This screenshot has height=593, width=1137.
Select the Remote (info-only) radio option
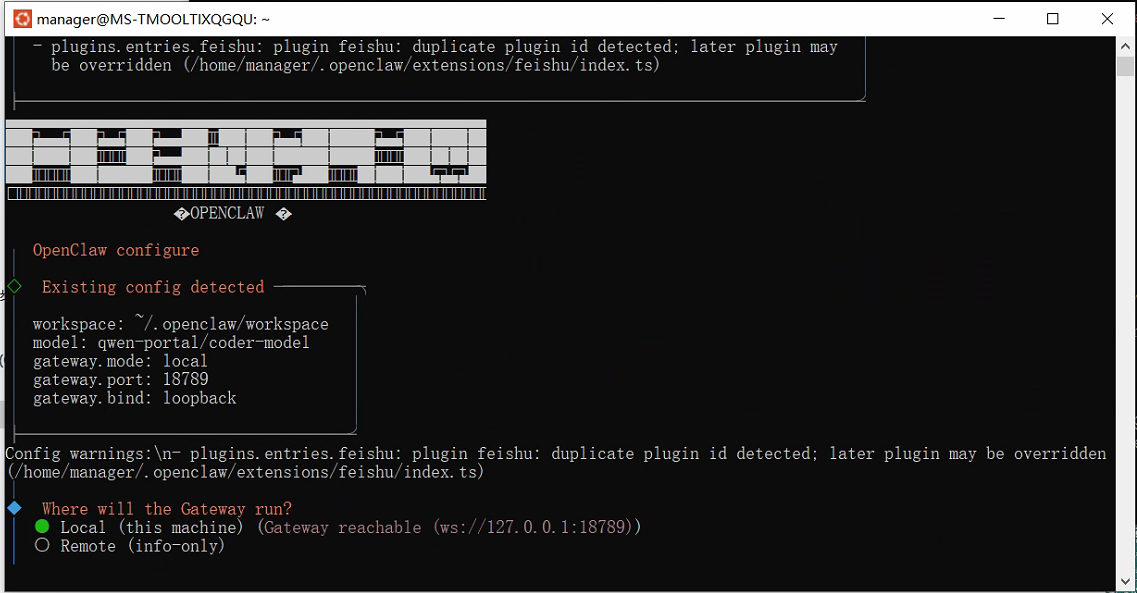(x=42, y=545)
